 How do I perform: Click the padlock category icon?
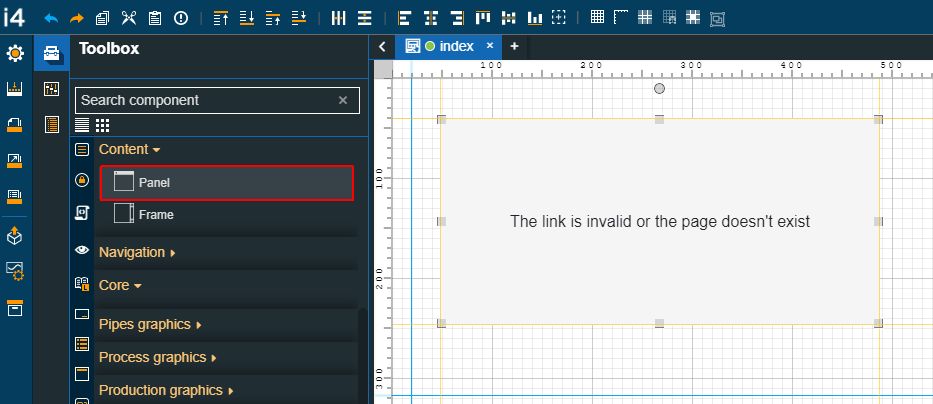click(x=82, y=180)
